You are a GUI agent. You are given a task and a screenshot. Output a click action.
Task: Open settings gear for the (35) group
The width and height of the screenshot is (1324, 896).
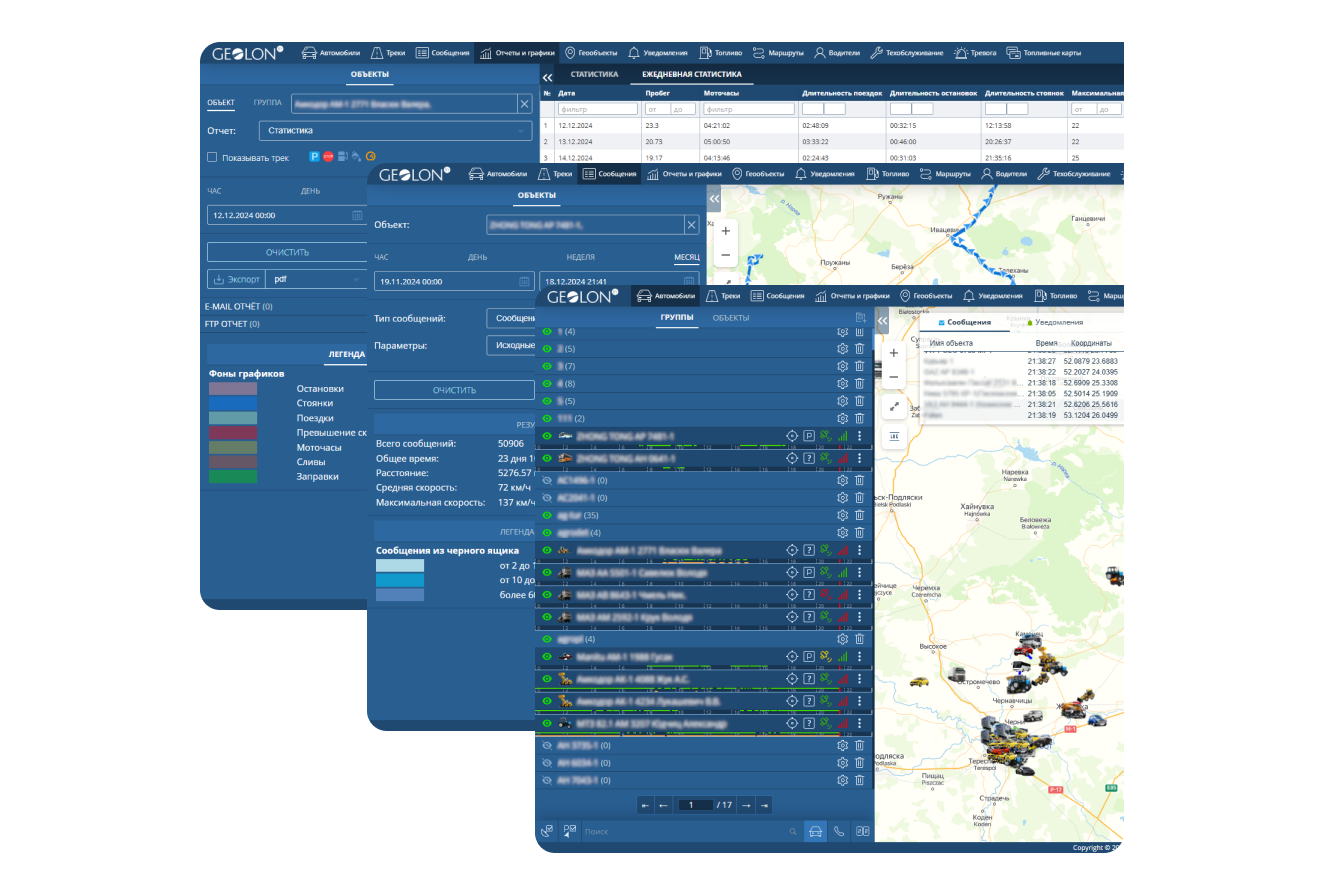tap(842, 515)
